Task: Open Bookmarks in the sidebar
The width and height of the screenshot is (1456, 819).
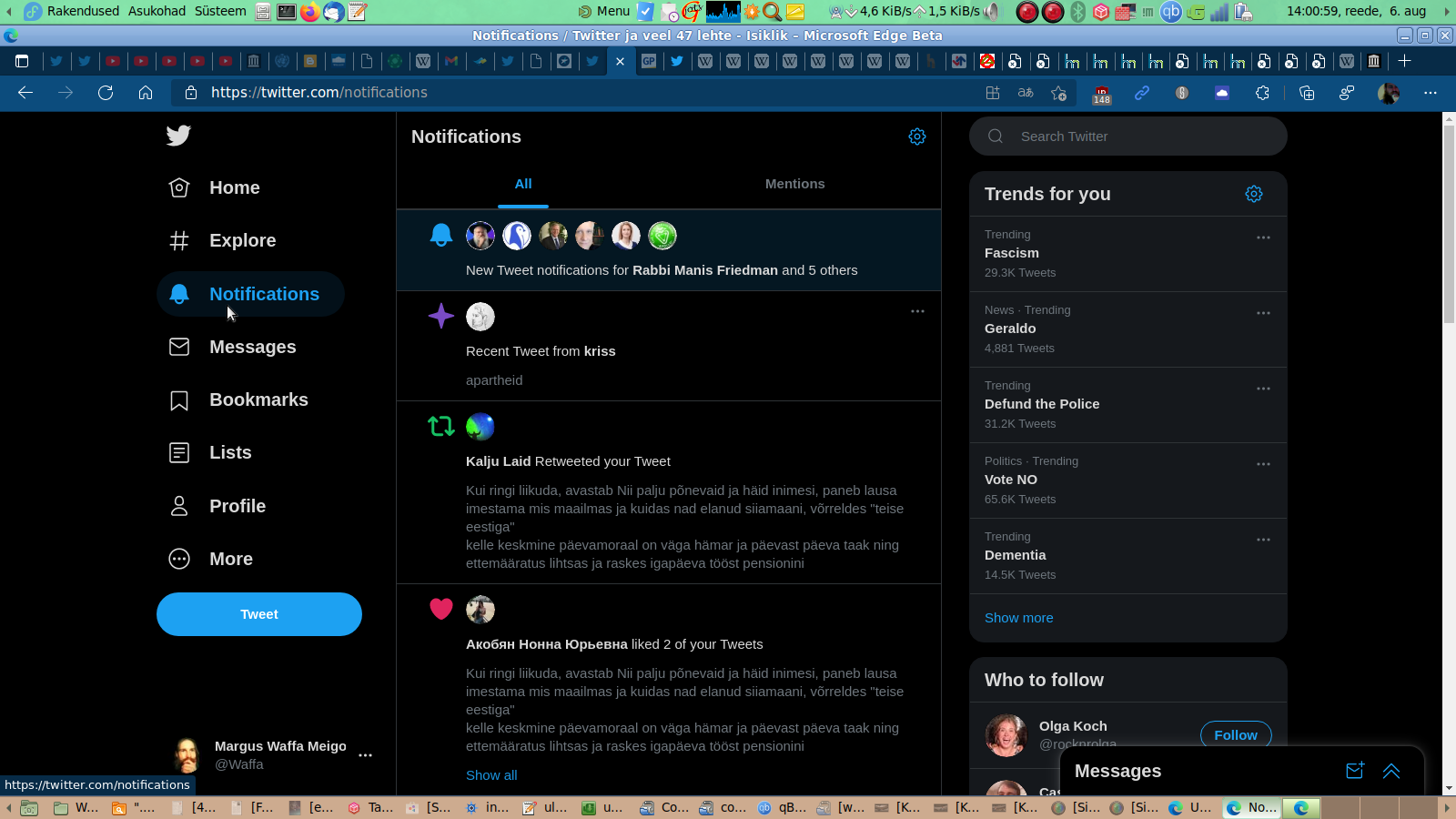Action: (x=238, y=399)
